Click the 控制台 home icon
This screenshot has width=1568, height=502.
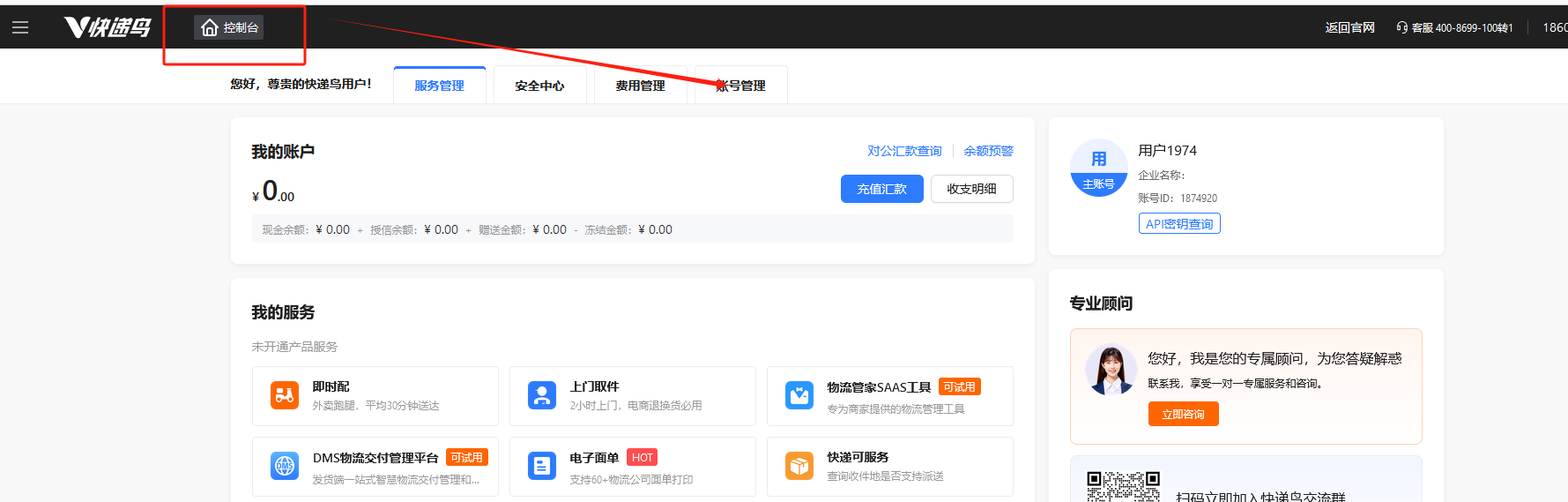pos(210,28)
